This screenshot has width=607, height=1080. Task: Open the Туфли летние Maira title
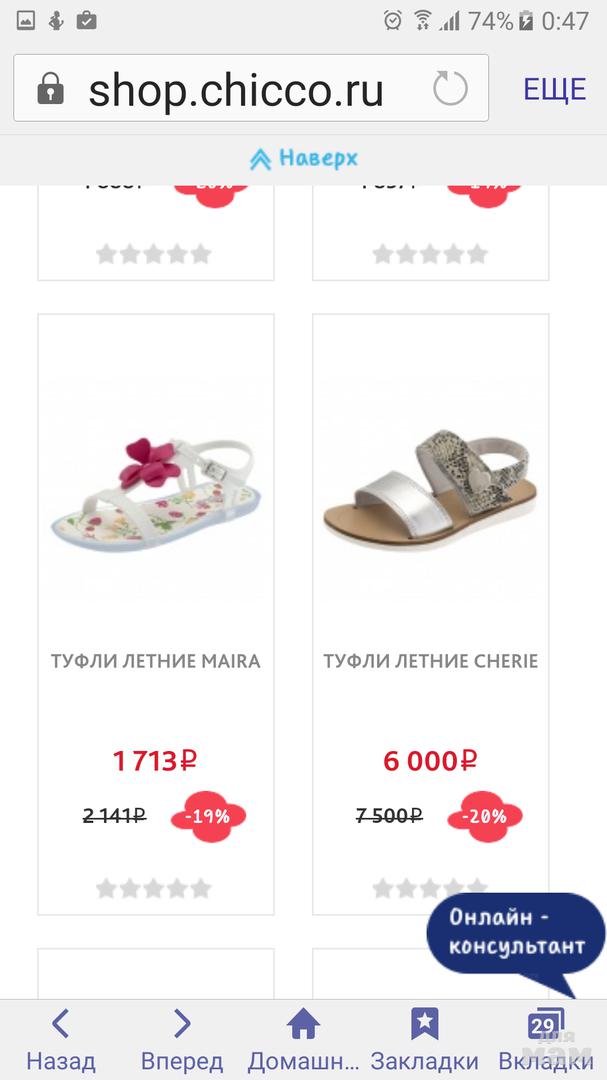click(x=155, y=661)
